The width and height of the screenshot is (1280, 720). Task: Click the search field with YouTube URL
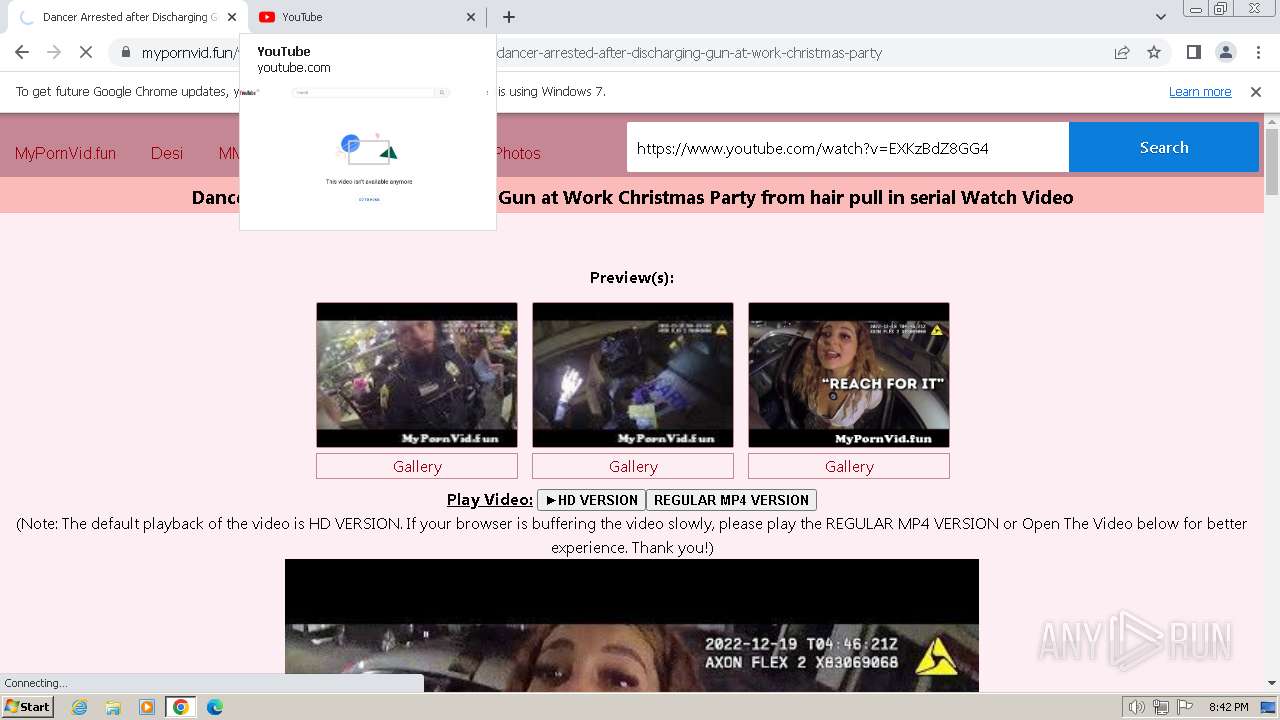pyautogui.click(x=848, y=147)
